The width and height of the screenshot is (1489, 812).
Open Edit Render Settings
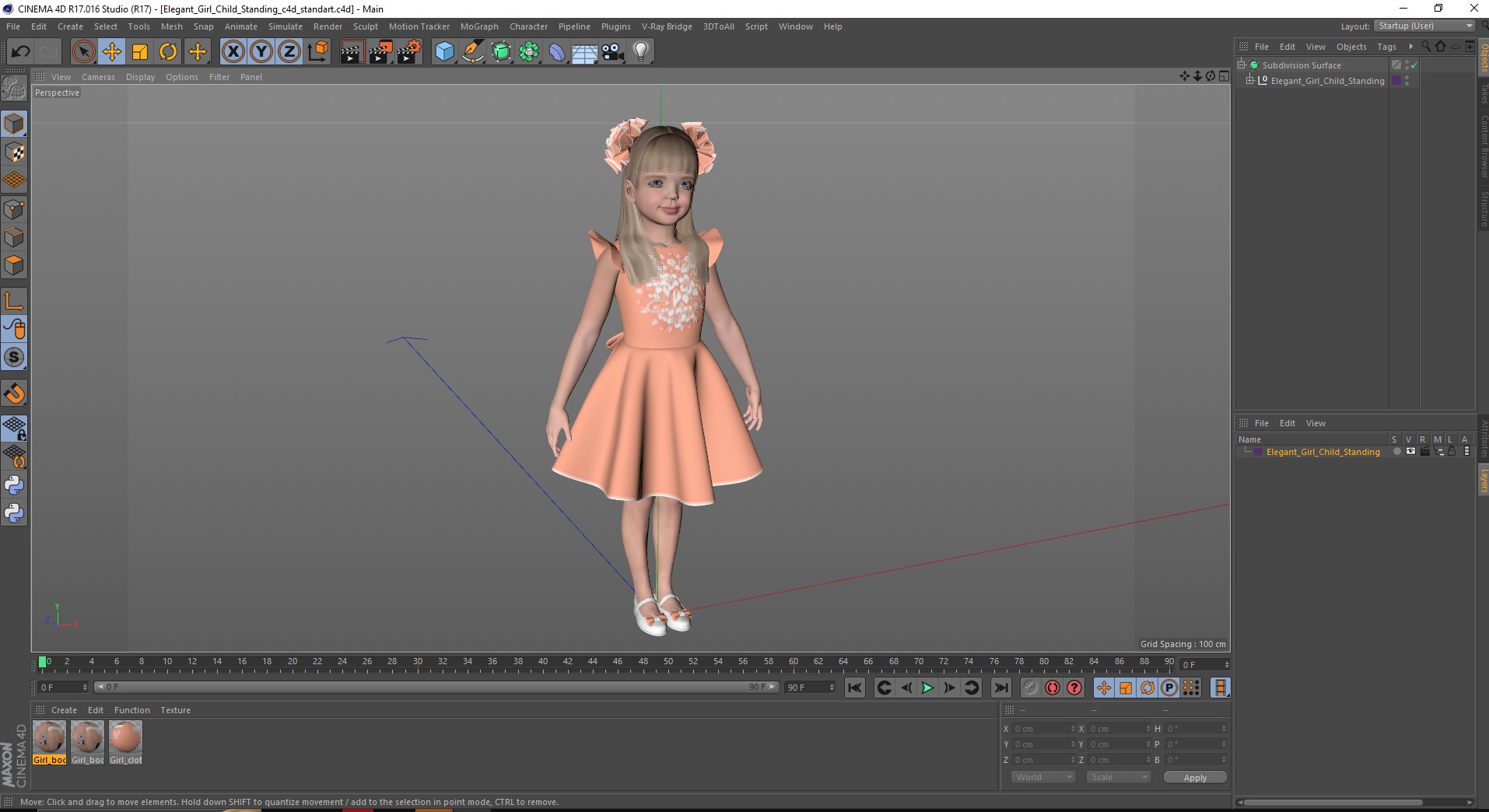tap(409, 52)
